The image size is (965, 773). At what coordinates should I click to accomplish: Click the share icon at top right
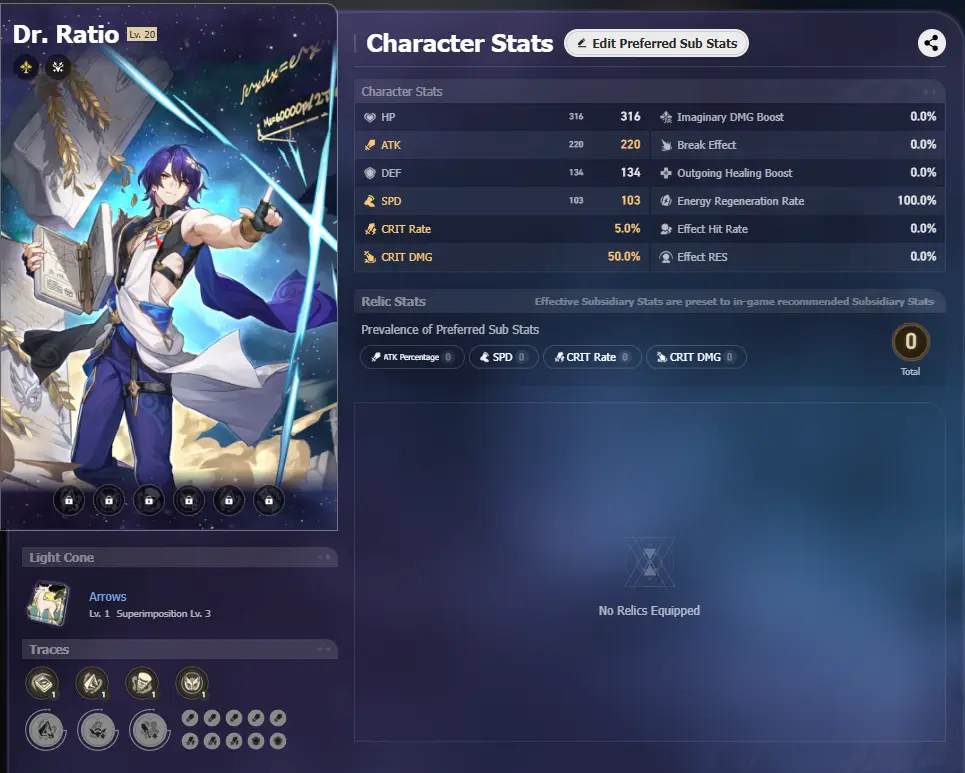tap(931, 43)
